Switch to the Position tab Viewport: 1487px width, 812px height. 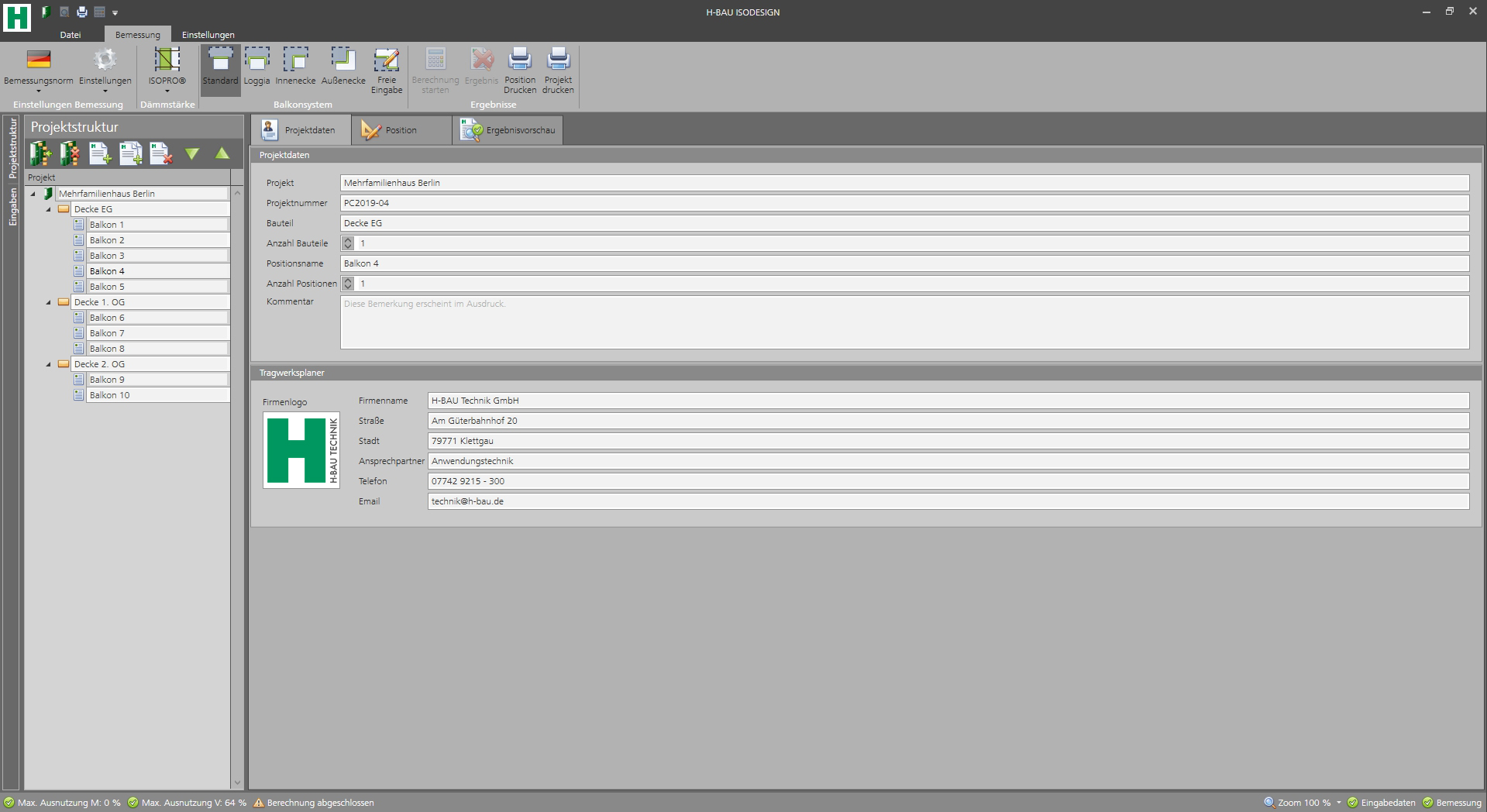point(401,130)
